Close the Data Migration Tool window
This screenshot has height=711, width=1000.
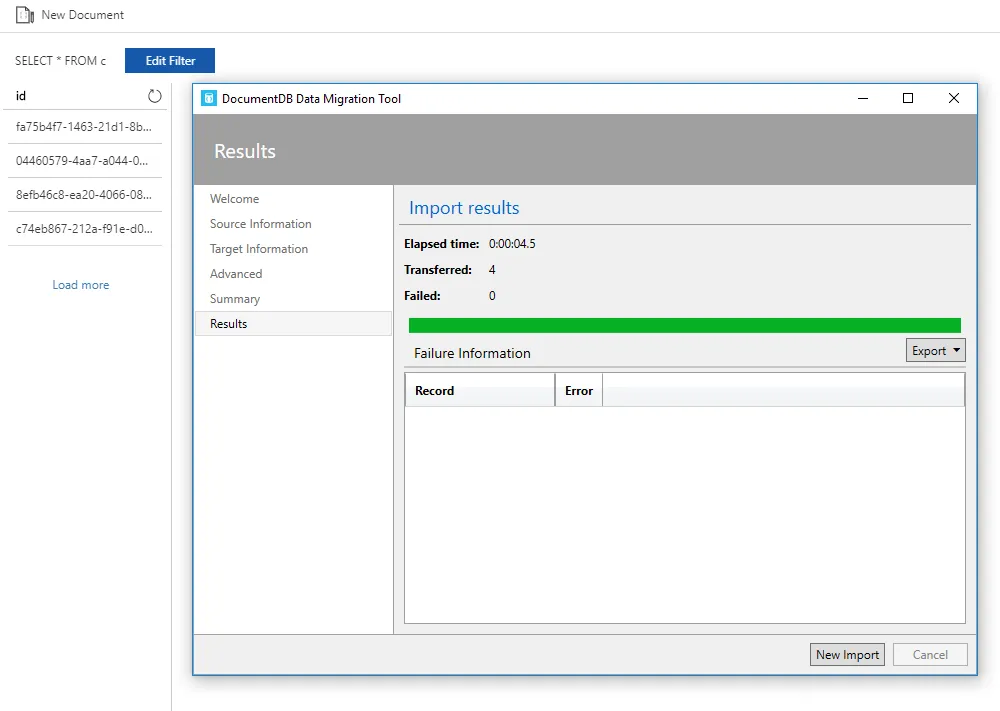pos(953,98)
